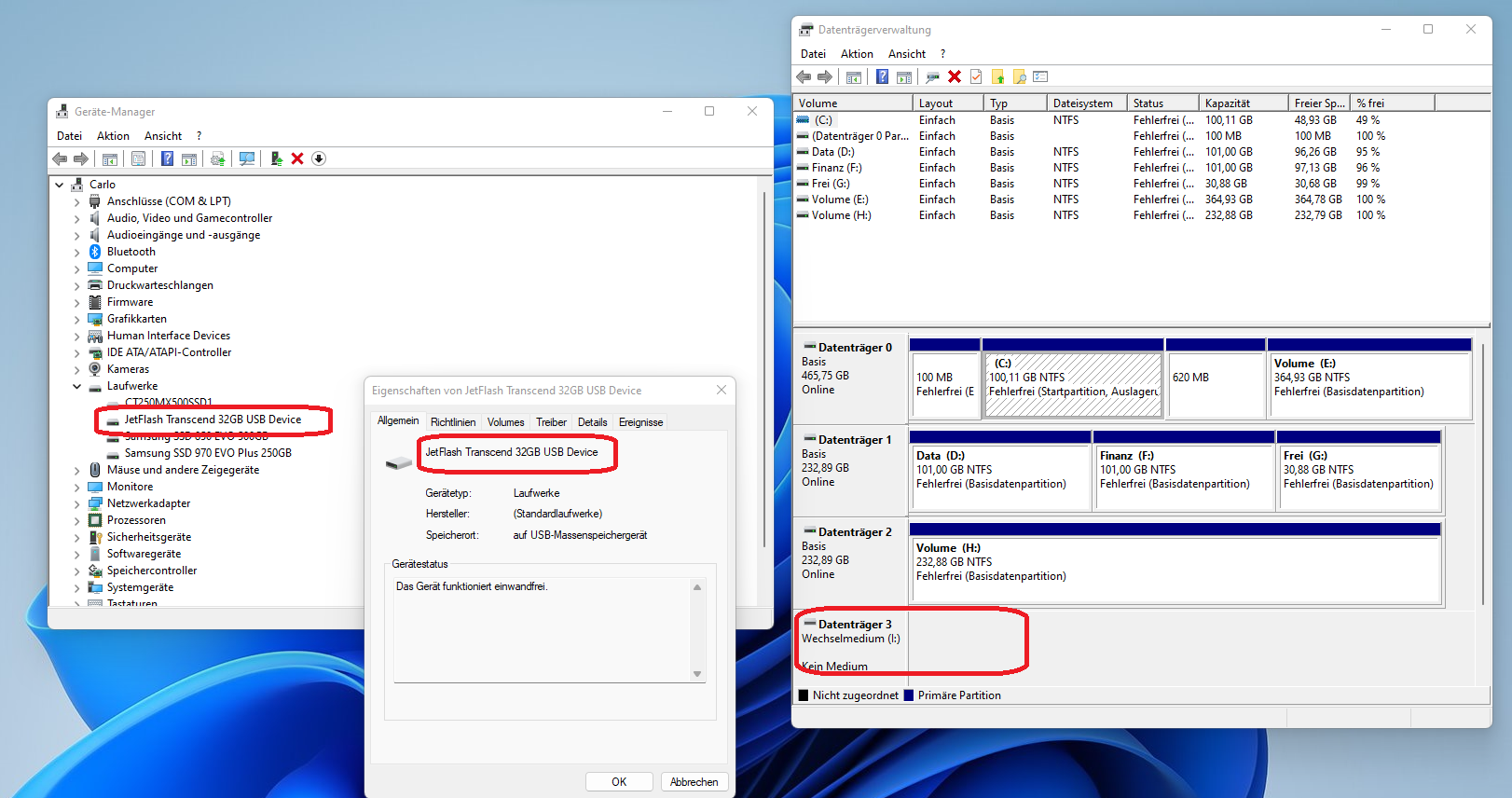The width and height of the screenshot is (1512, 798).
Task: Collapse Laufwerke node chevron
Action: 77,386
